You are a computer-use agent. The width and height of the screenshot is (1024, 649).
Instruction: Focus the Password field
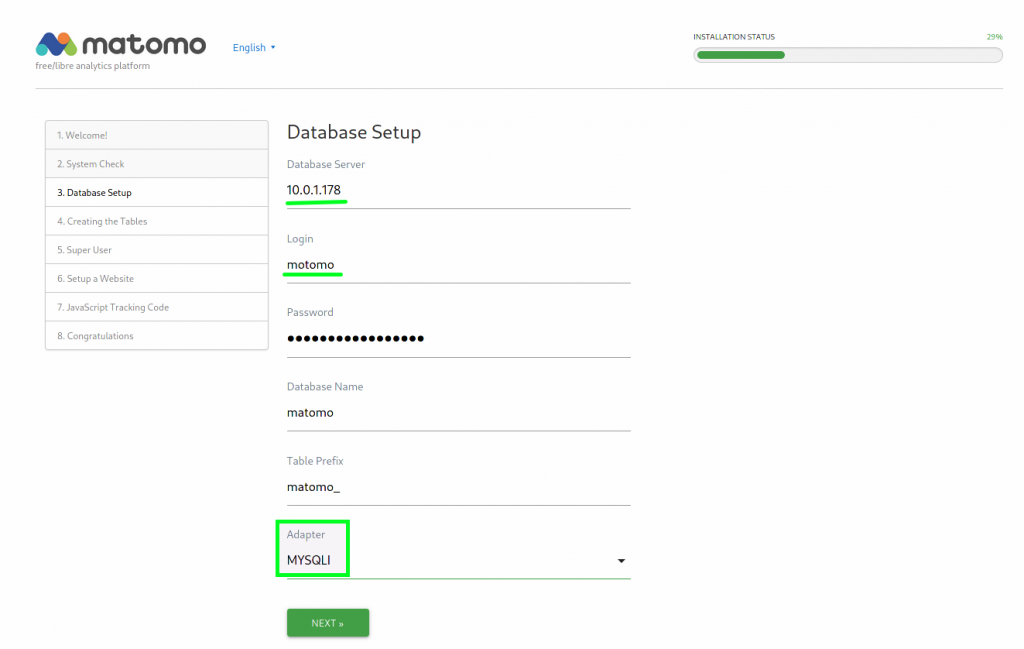click(458, 339)
